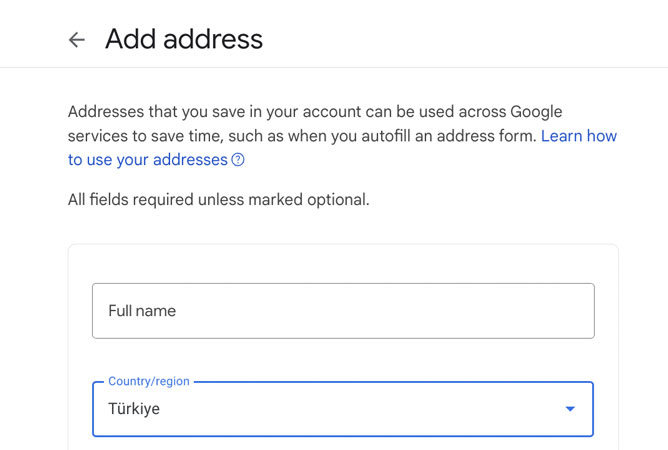
Task: Open the Country/region combo box
Action: (342, 409)
